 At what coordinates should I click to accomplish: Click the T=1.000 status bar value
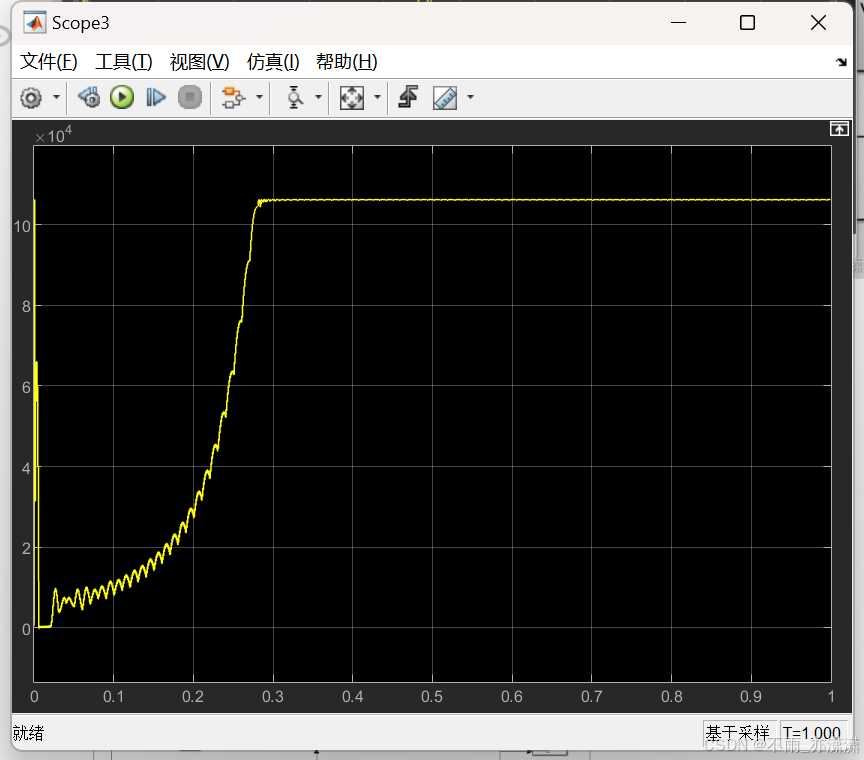click(812, 733)
